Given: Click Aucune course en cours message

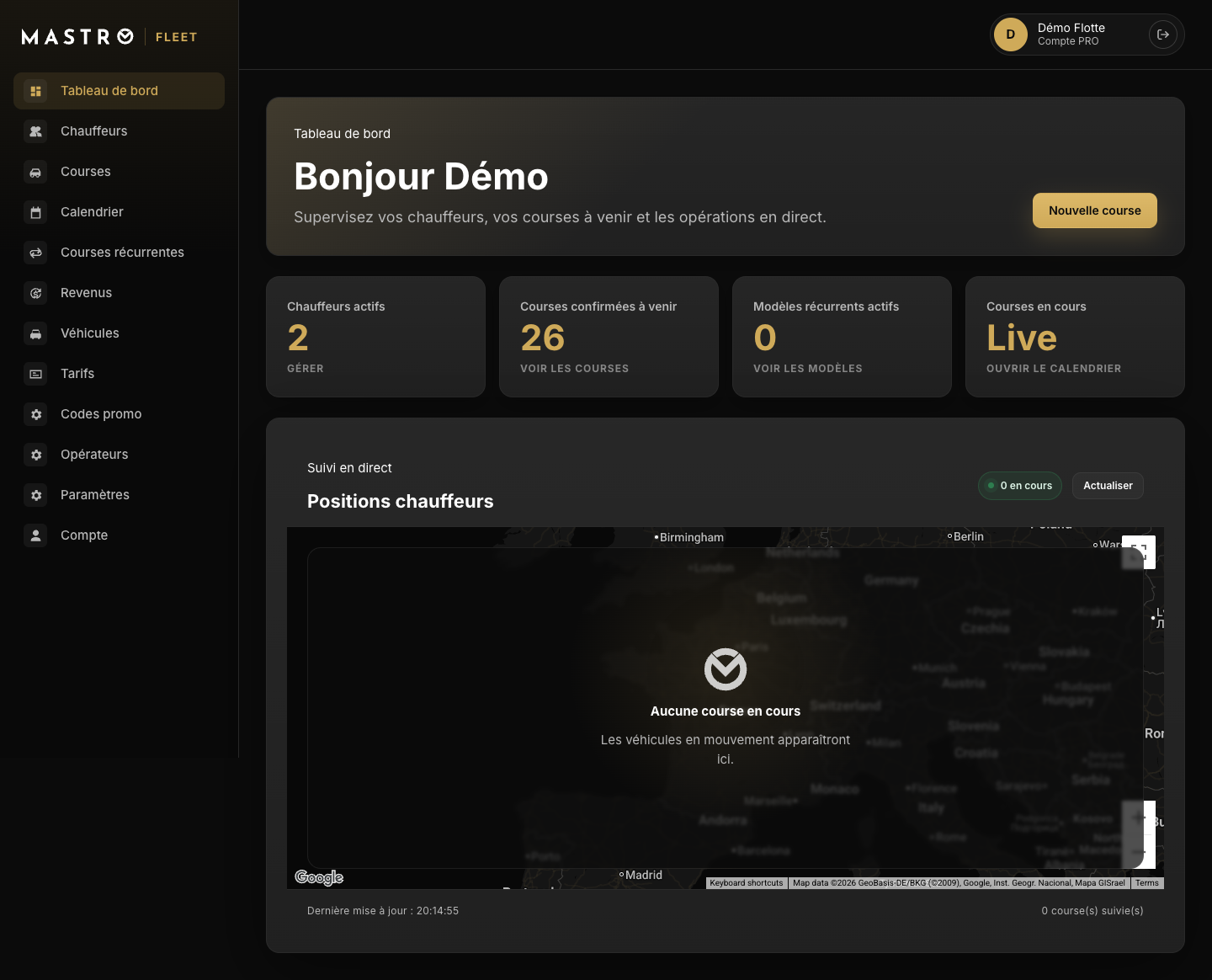Looking at the screenshot, I should pyautogui.click(x=726, y=711).
